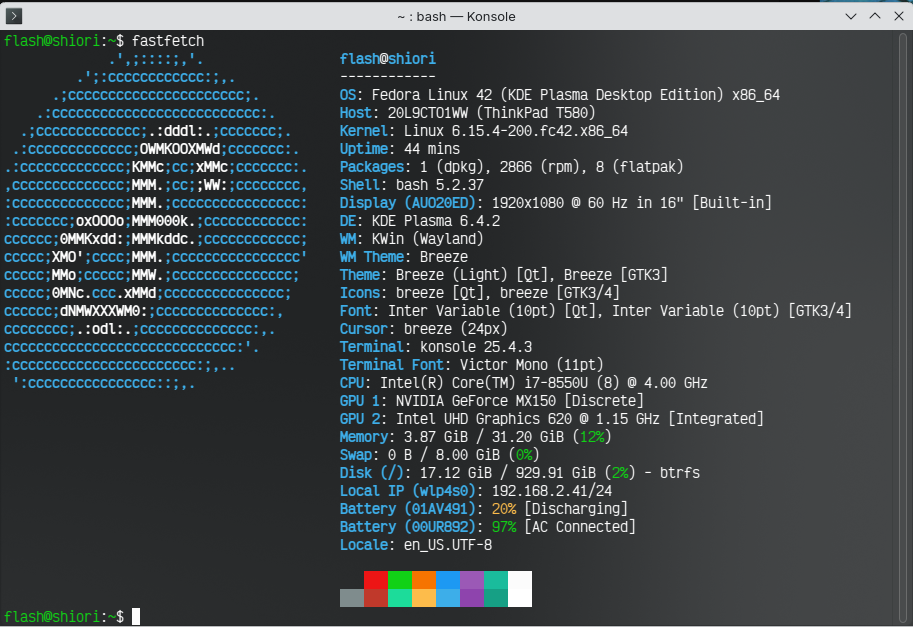Image resolution: width=913 pixels, height=627 pixels.
Task: Click the cursor block at the bottom prompt
Action: pos(136,616)
